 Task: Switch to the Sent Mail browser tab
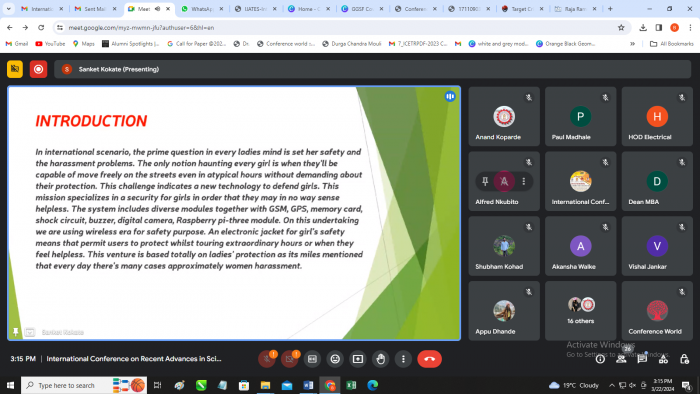96,8
